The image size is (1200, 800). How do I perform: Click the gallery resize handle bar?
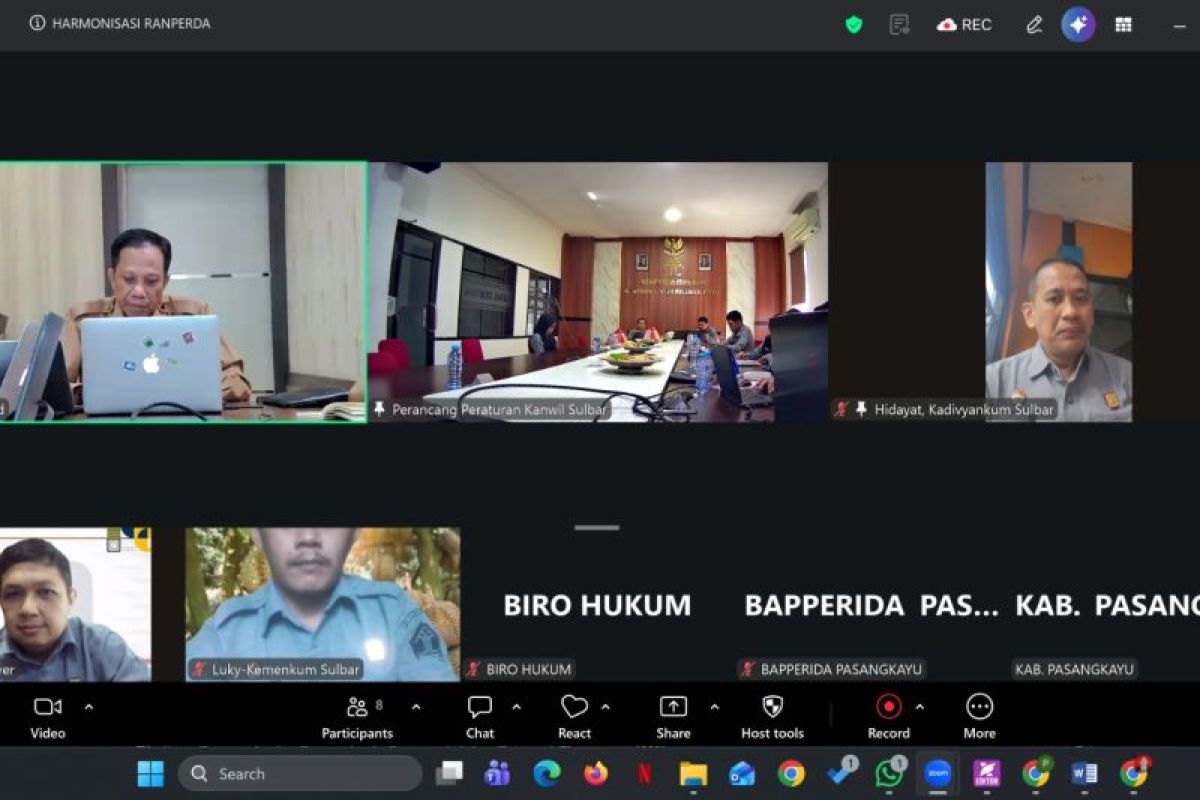(597, 527)
